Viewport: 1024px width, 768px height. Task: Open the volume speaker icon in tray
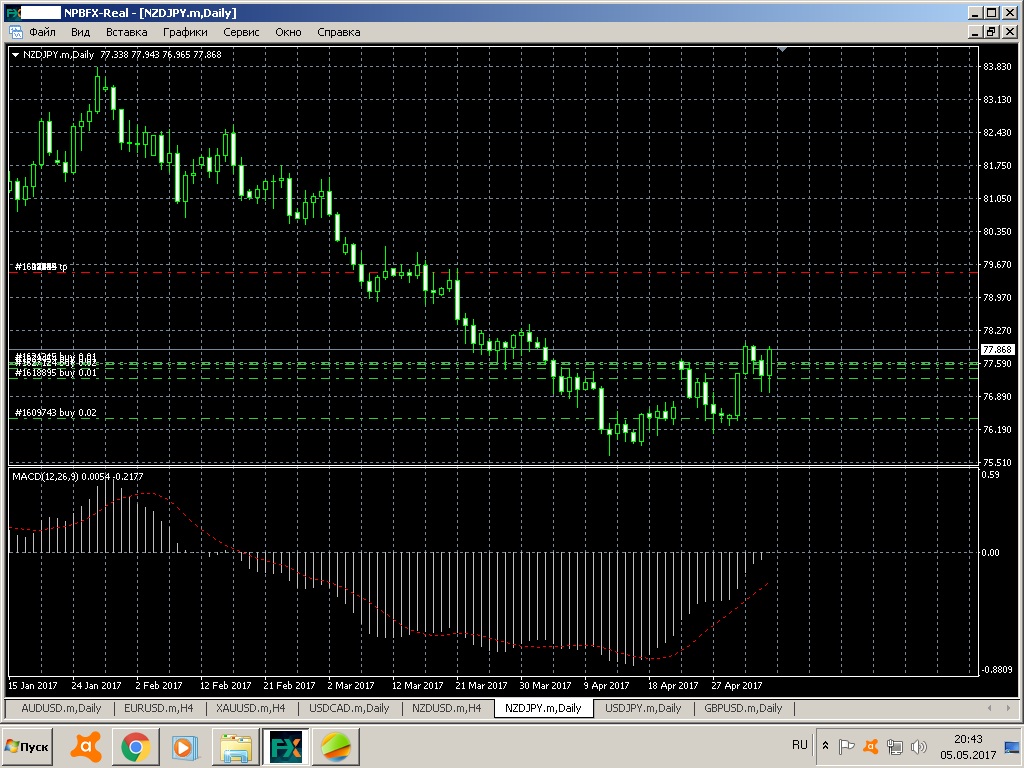click(x=918, y=746)
